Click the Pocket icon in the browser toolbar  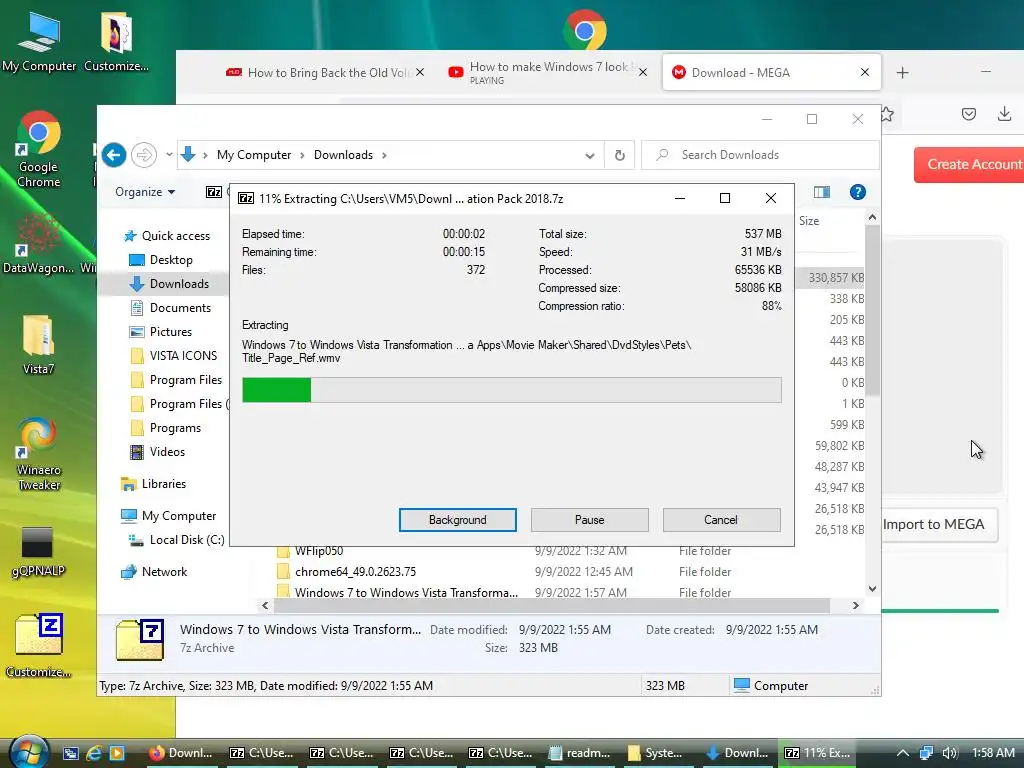tap(969, 114)
